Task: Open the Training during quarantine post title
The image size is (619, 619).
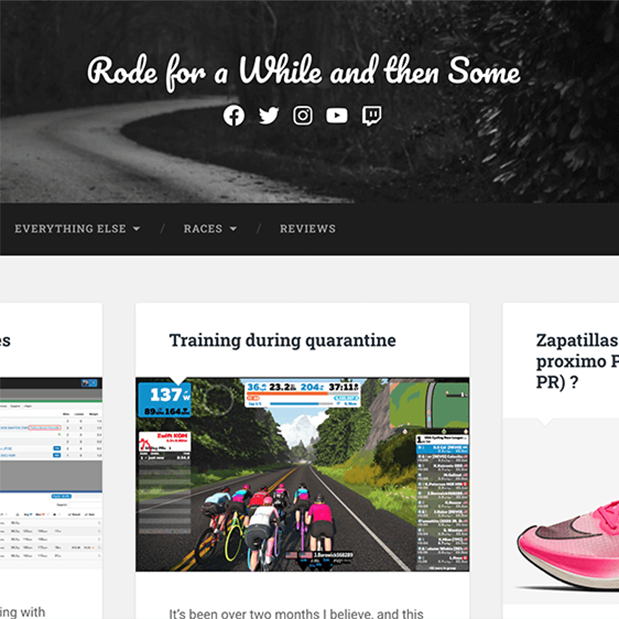Action: click(x=282, y=340)
